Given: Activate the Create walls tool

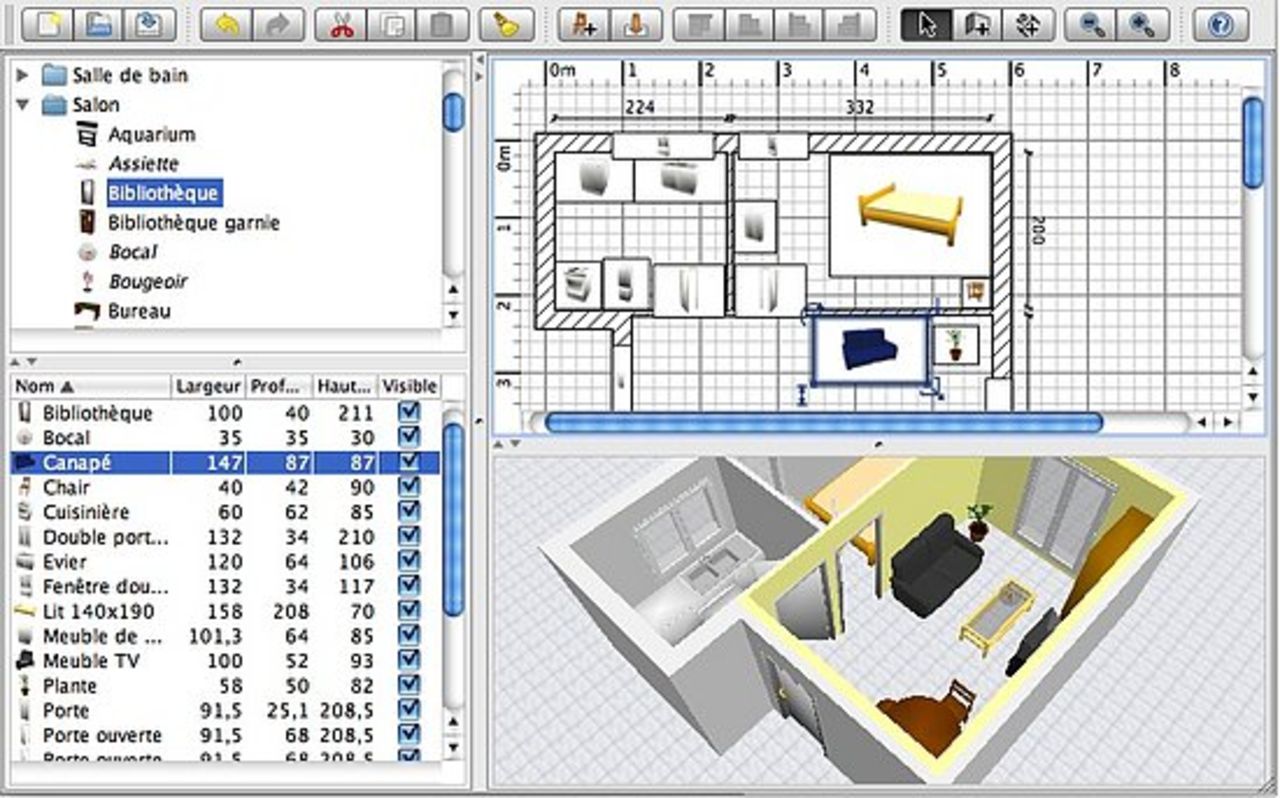Looking at the screenshot, I should (976, 25).
